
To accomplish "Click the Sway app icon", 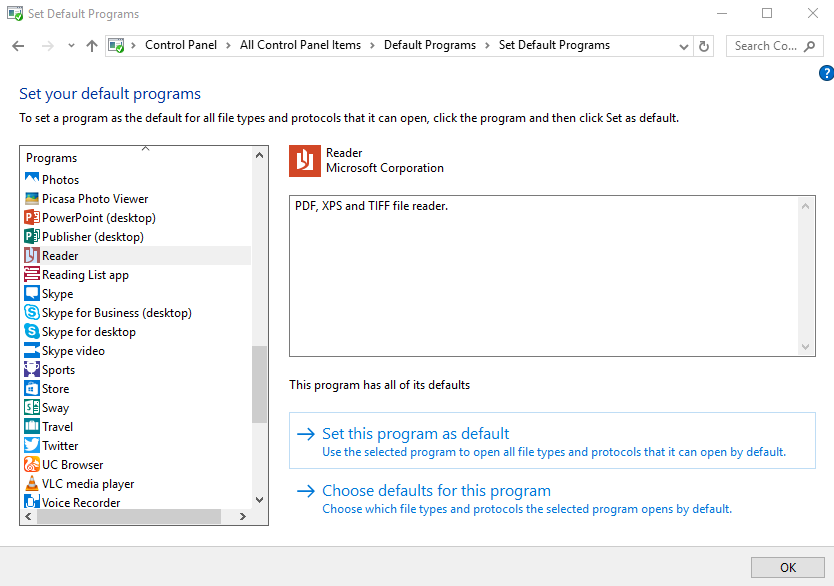I will 32,407.
